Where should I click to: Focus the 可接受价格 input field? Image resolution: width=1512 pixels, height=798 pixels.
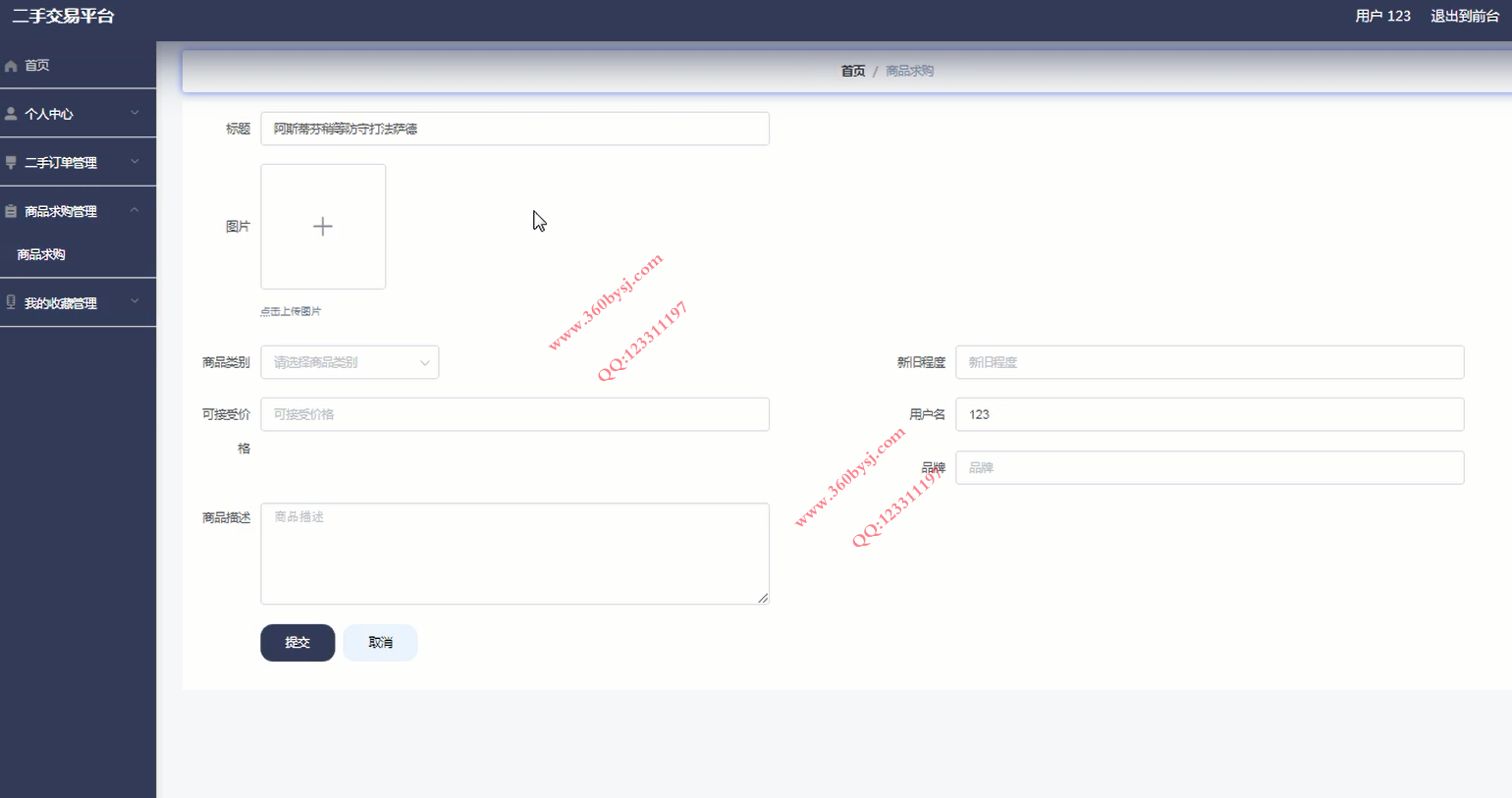click(514, 414)
